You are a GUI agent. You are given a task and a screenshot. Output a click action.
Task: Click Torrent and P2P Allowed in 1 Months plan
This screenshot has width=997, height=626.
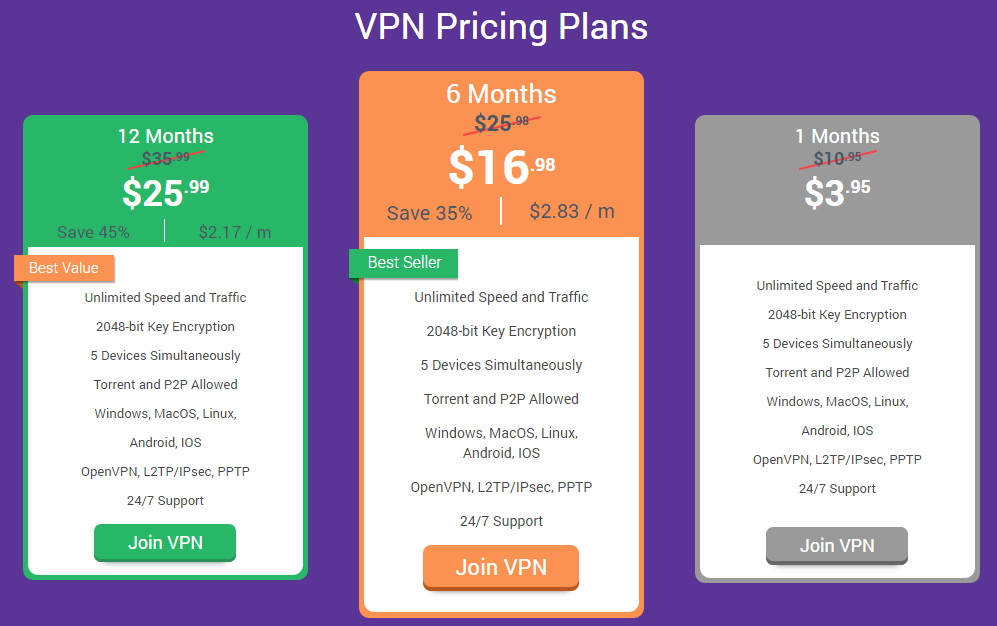[837, 372]
